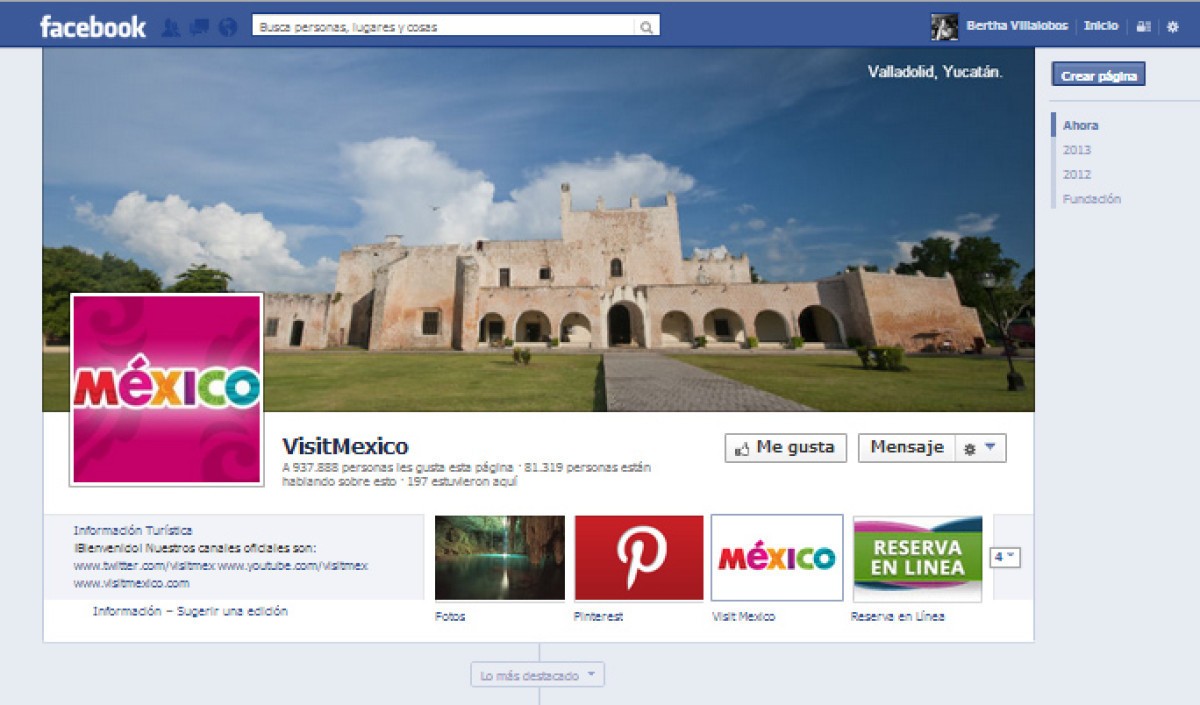This screenshot has width=1200, height=705.
Task: Open www.youtube.com/visitmex link
Action: point(293,565)
